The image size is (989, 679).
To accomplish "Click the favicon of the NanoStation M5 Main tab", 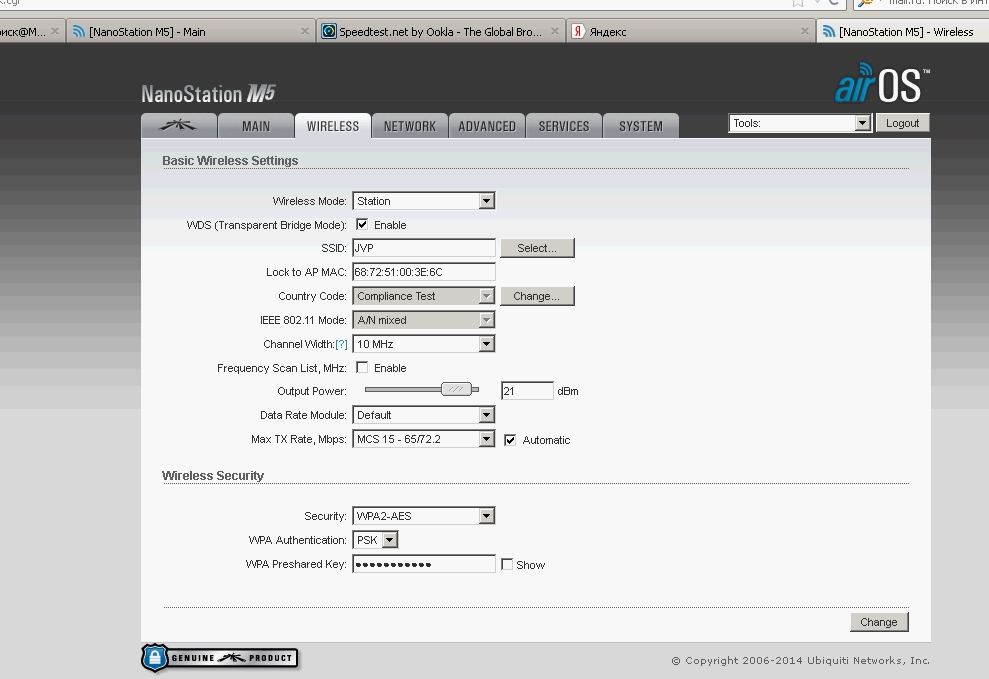I will (79, 32).
